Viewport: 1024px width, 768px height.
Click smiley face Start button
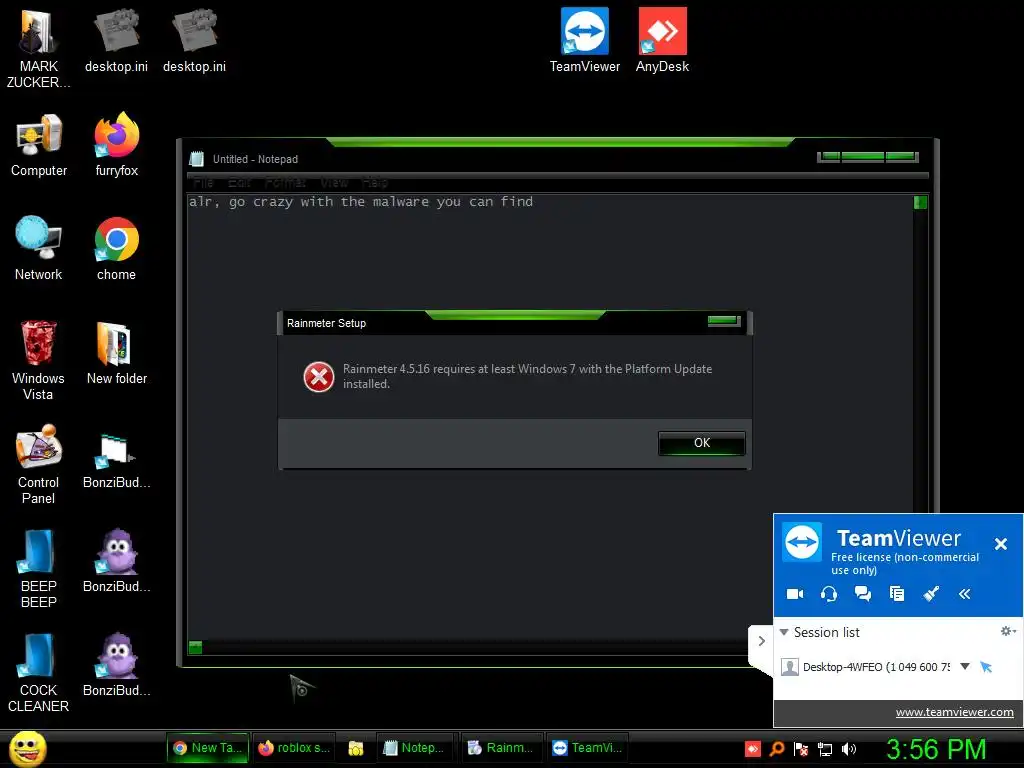point(27,748)
